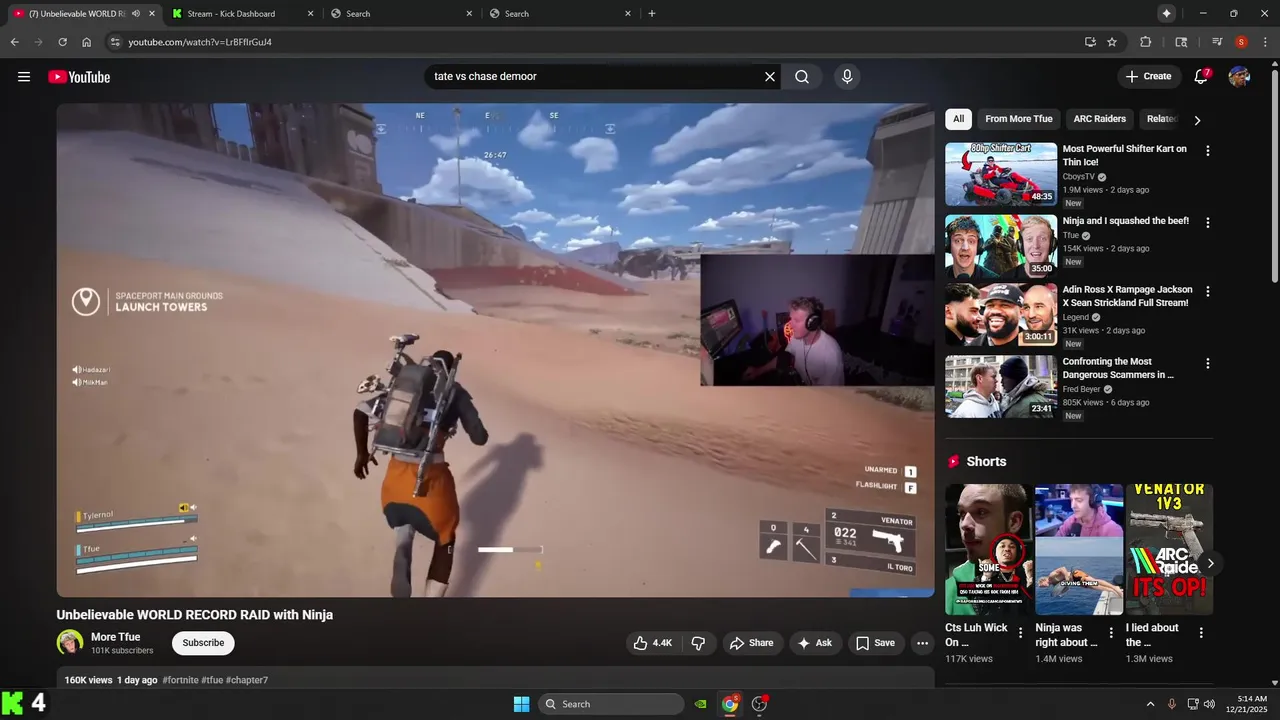The image size is (1280, 720).
Task: Reload the current page
Action: tap(62, 42)
